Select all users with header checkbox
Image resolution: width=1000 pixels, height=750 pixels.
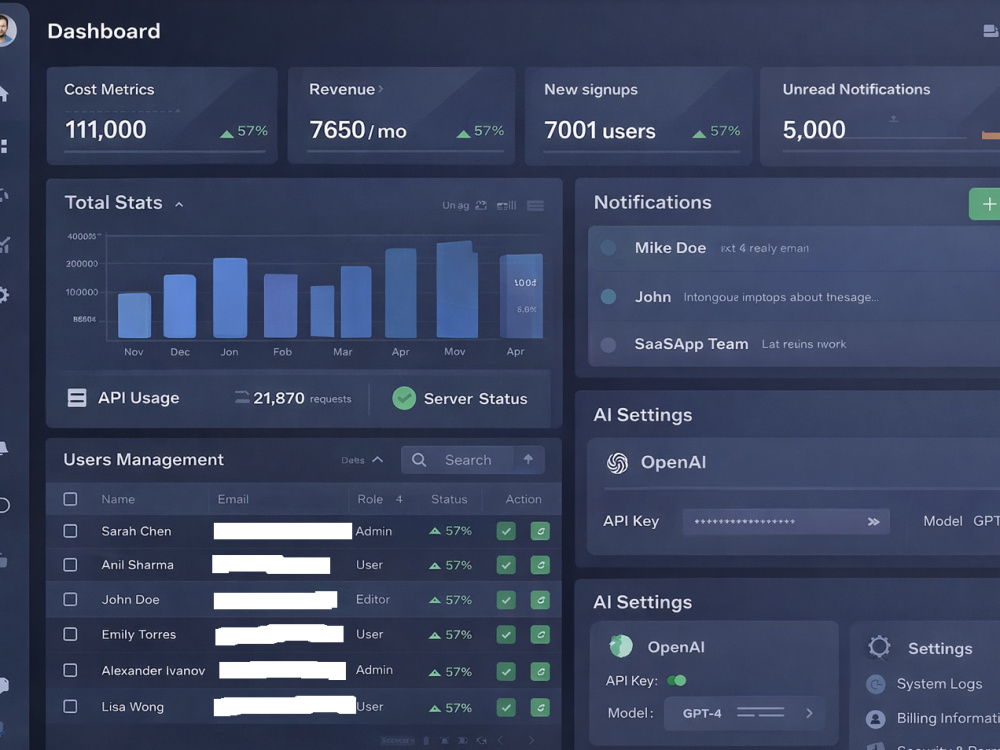[x=70, y=499]
